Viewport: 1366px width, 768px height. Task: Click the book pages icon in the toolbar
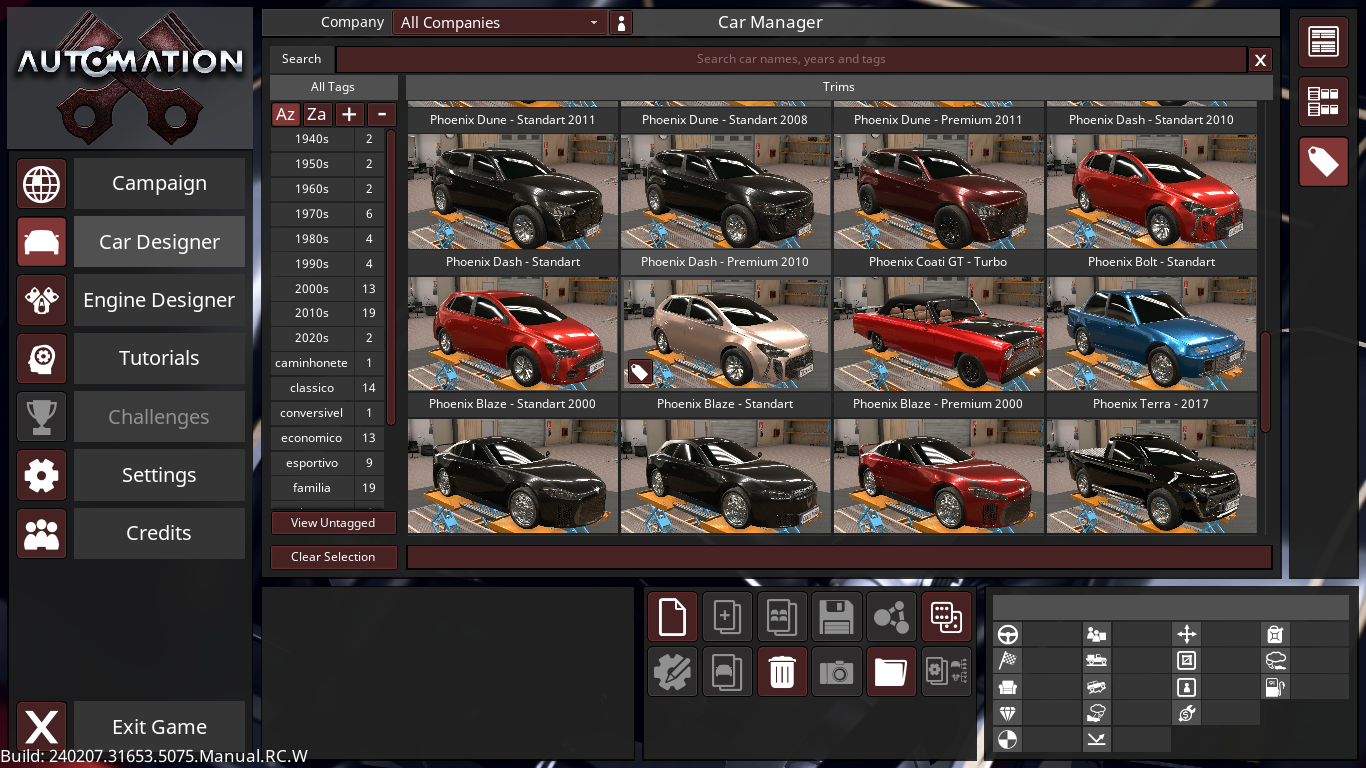coord(781,616)
